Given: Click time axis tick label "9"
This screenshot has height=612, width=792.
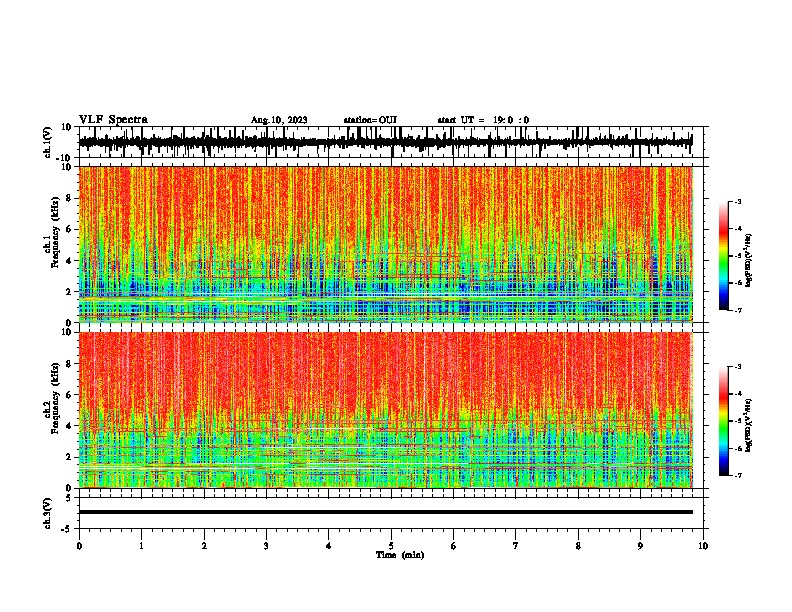Looking at the screenshot, I should point(640,546).
